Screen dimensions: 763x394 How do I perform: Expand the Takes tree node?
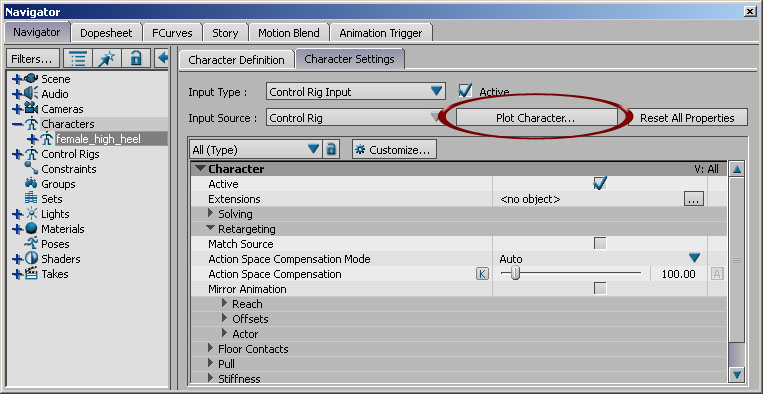coord(17,274)
